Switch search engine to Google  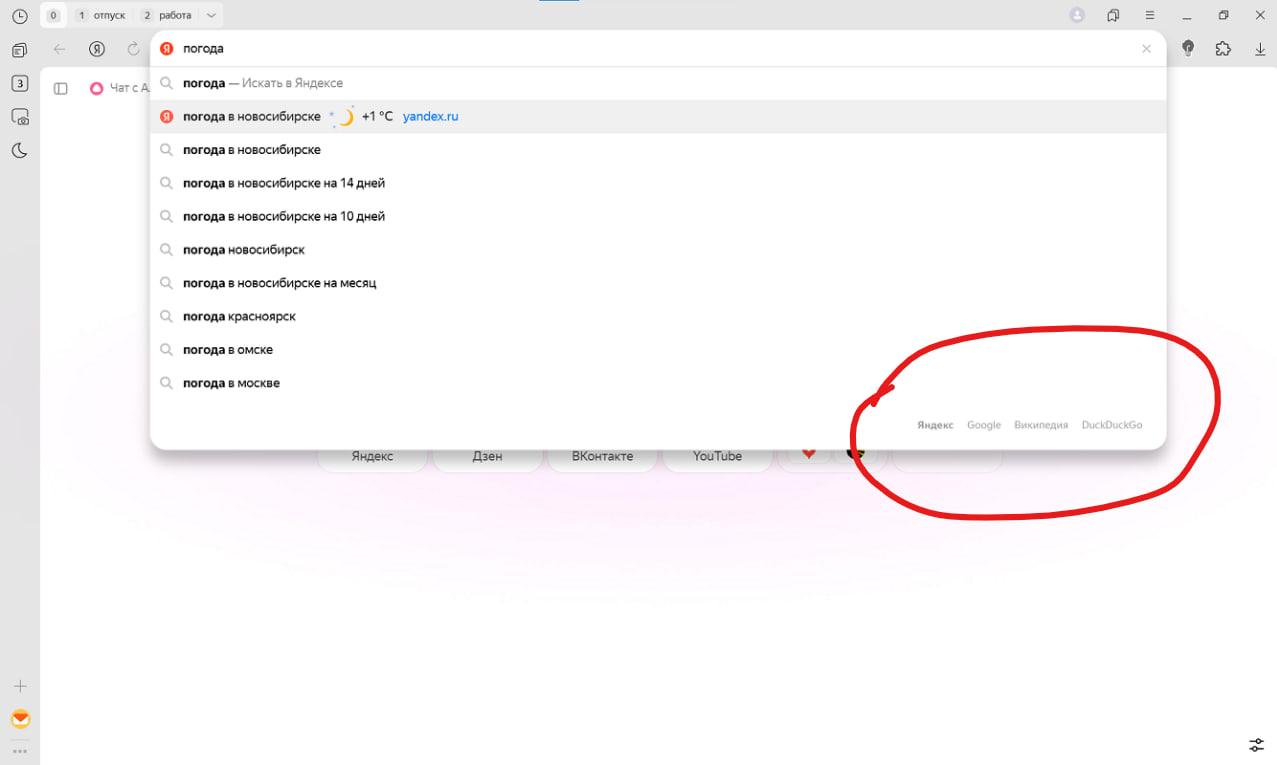point(984,425)
